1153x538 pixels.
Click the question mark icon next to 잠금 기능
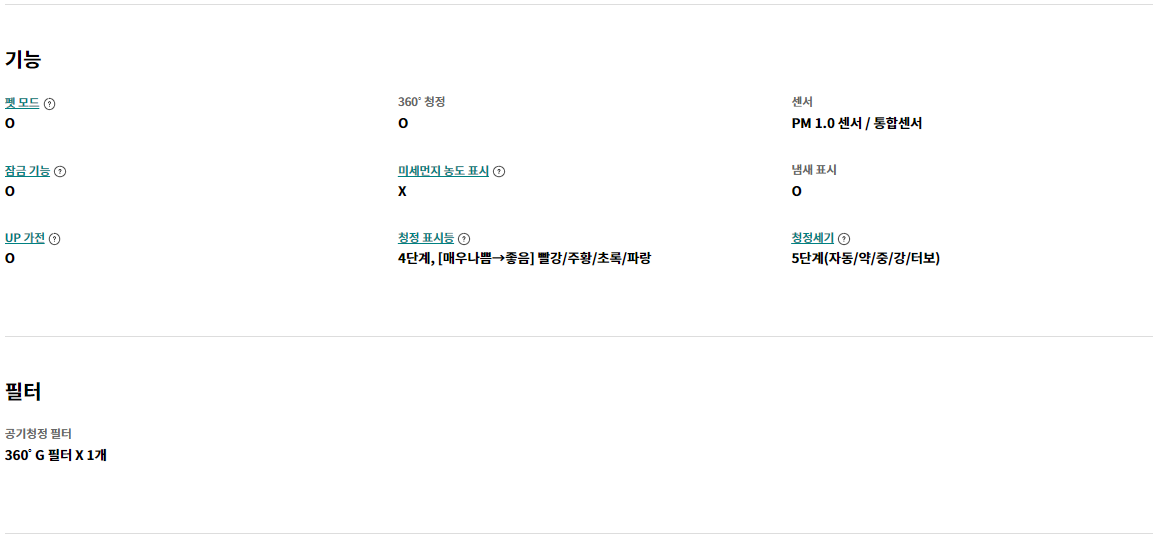click(x=60, y=172)
